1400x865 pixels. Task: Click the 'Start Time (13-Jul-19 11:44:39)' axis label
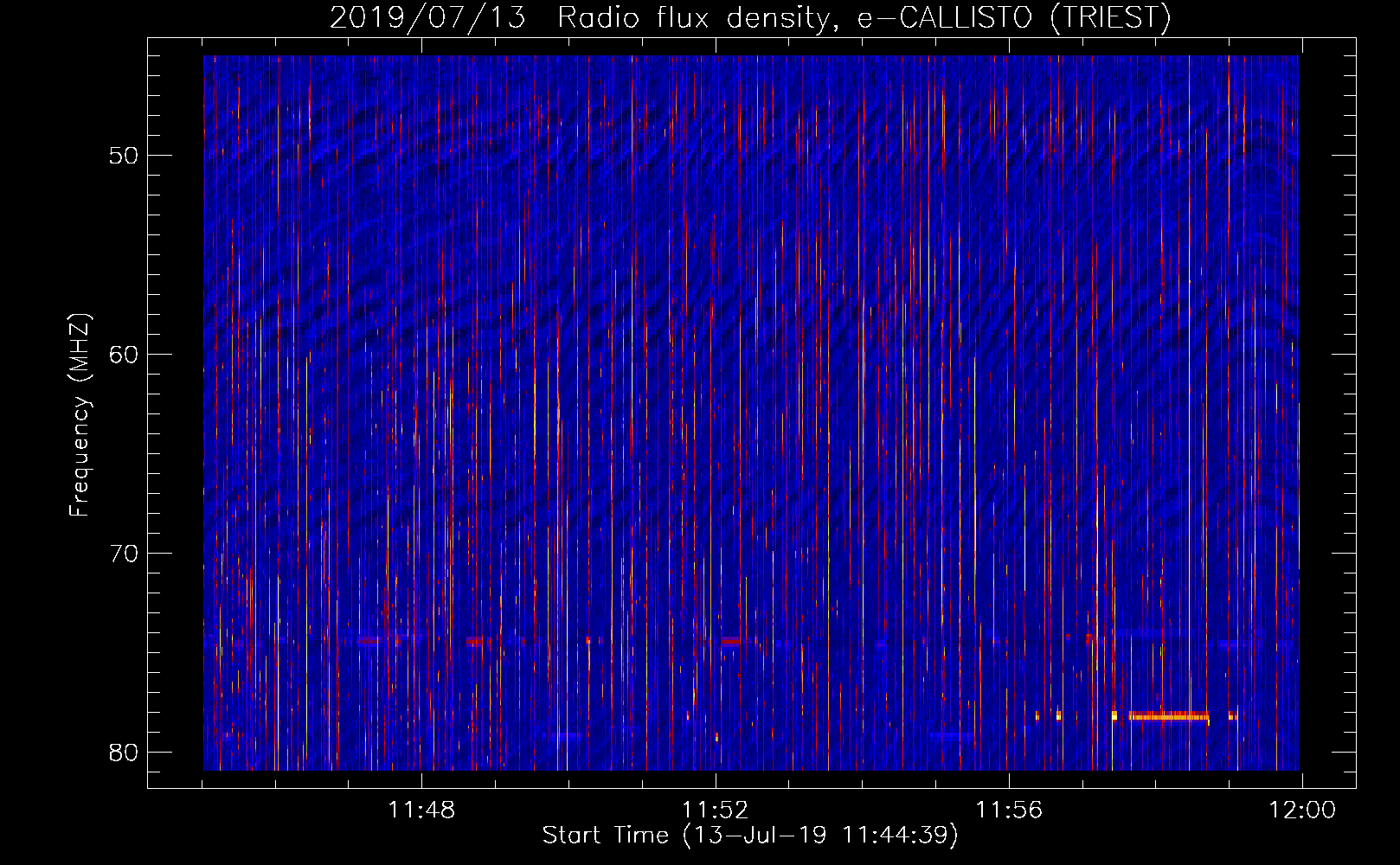[750, 836]
